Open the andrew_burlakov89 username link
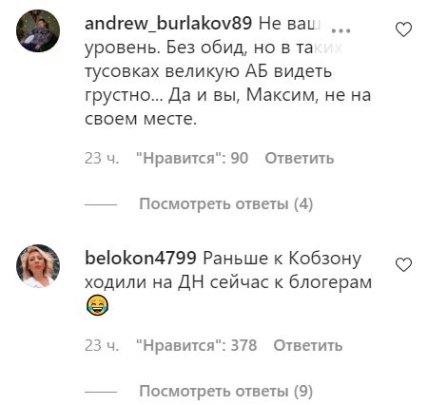This screenshot has height=405, width=428. click(x=168, y=25)
